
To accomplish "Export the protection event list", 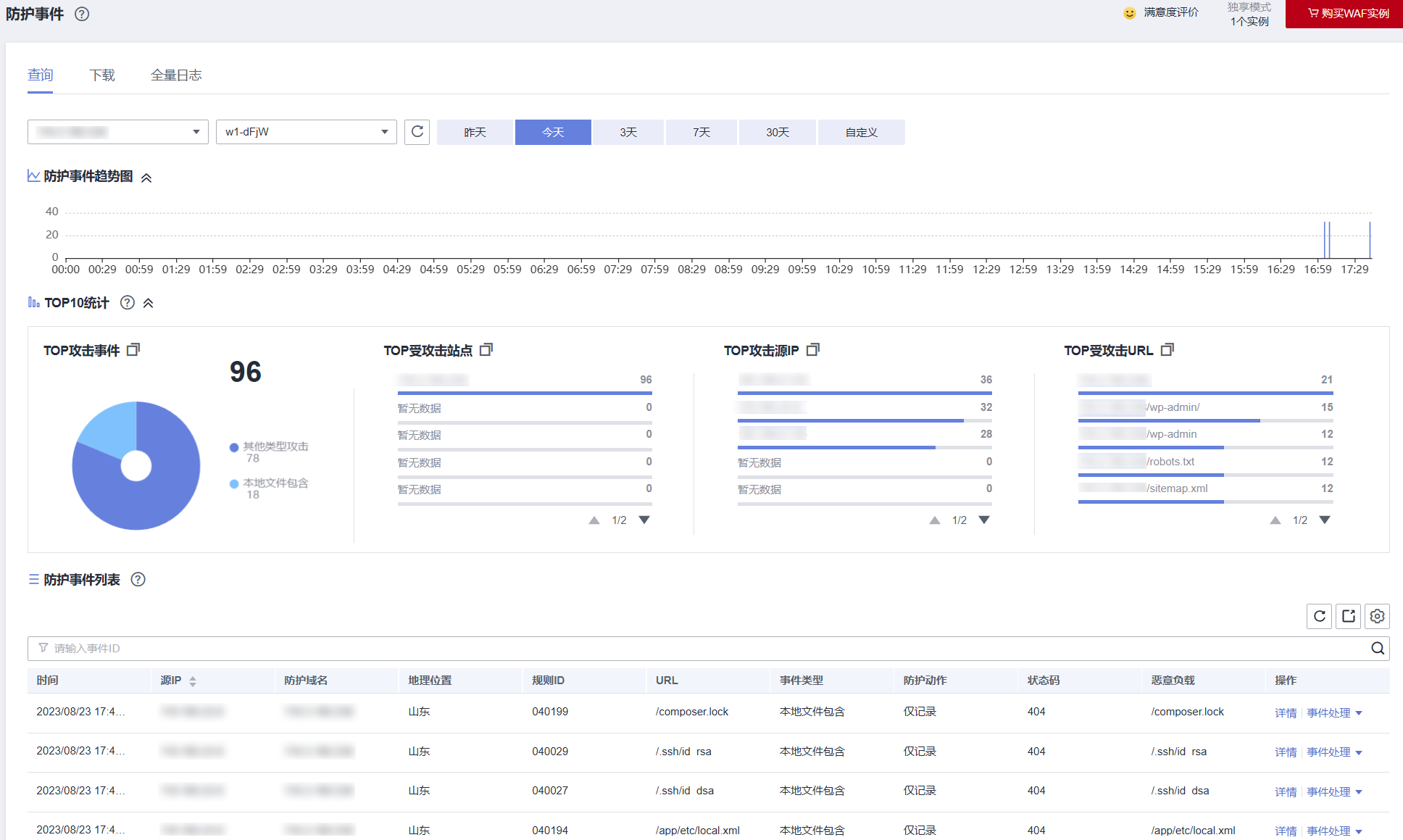I will [x=1349, y=616].
